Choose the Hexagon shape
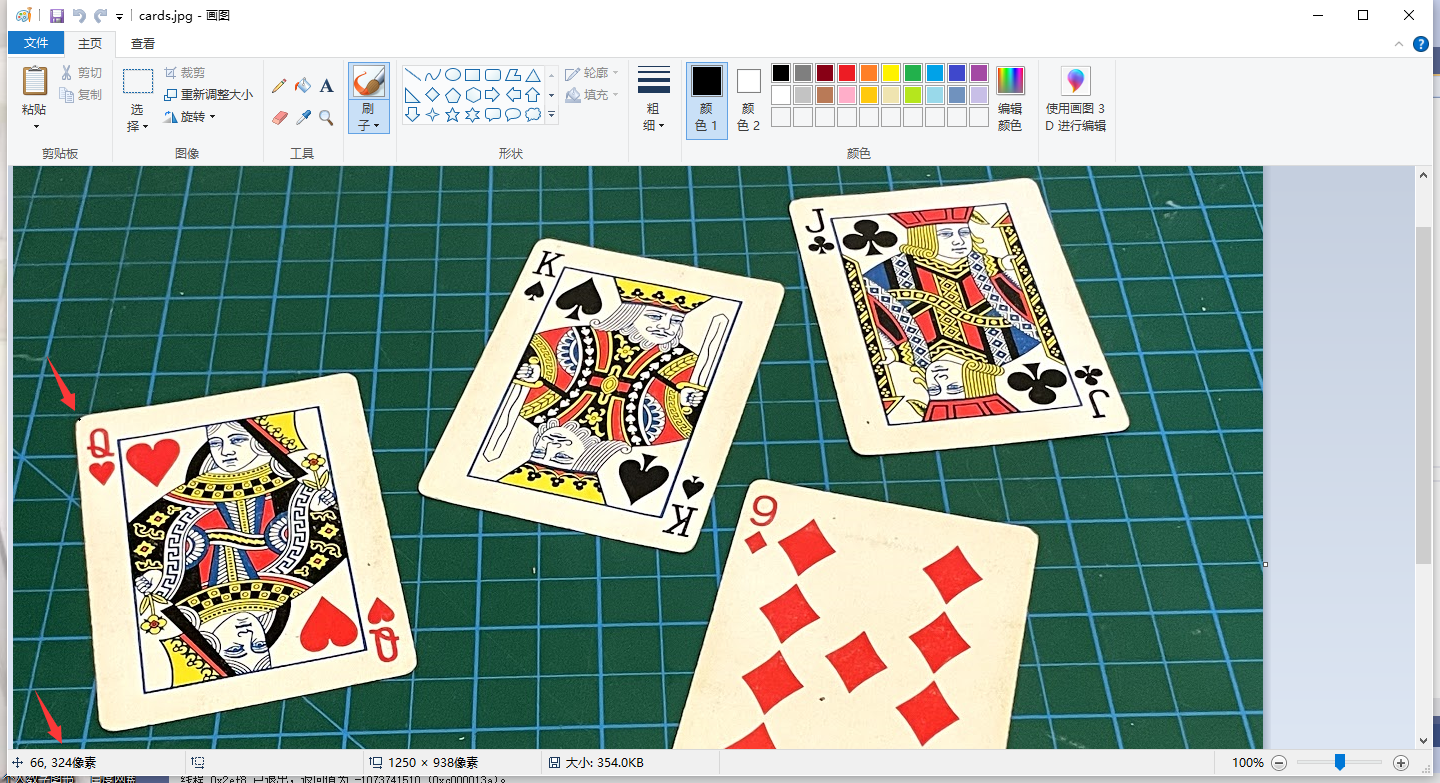 click(472, 95)
